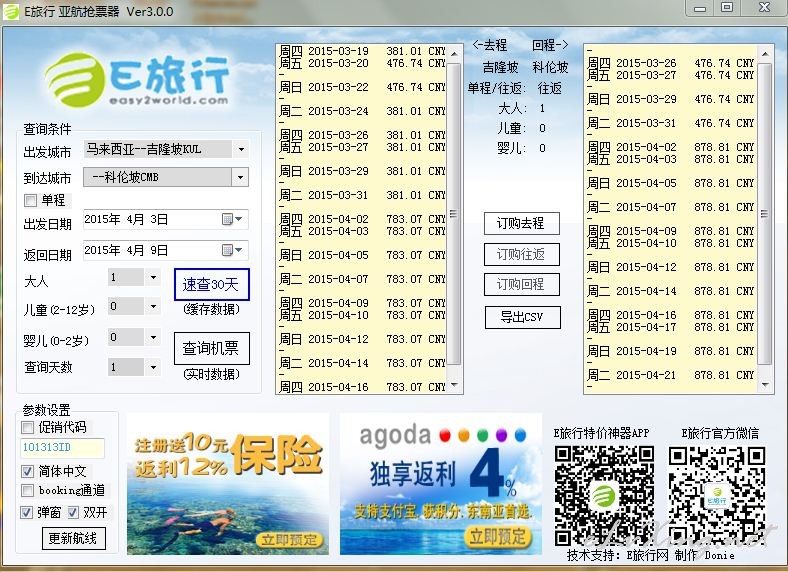The height and width of the screenshot is (572, 788).
Task: Click 立即预定 on agoda banner
Action: pyautogui.click(x=497, y=537)
